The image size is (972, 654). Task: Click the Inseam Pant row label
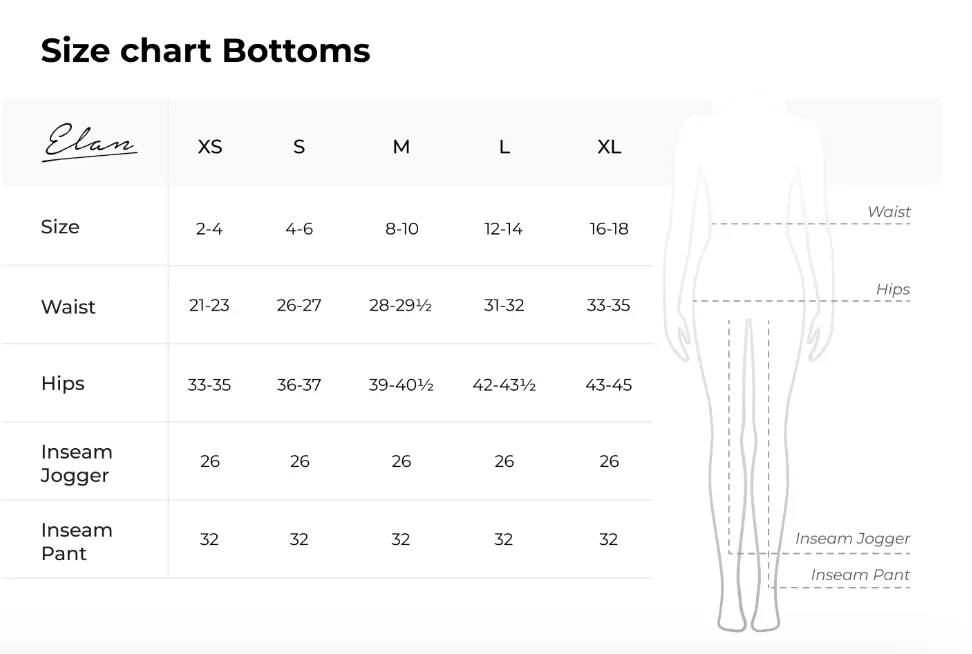click(77, 542)
